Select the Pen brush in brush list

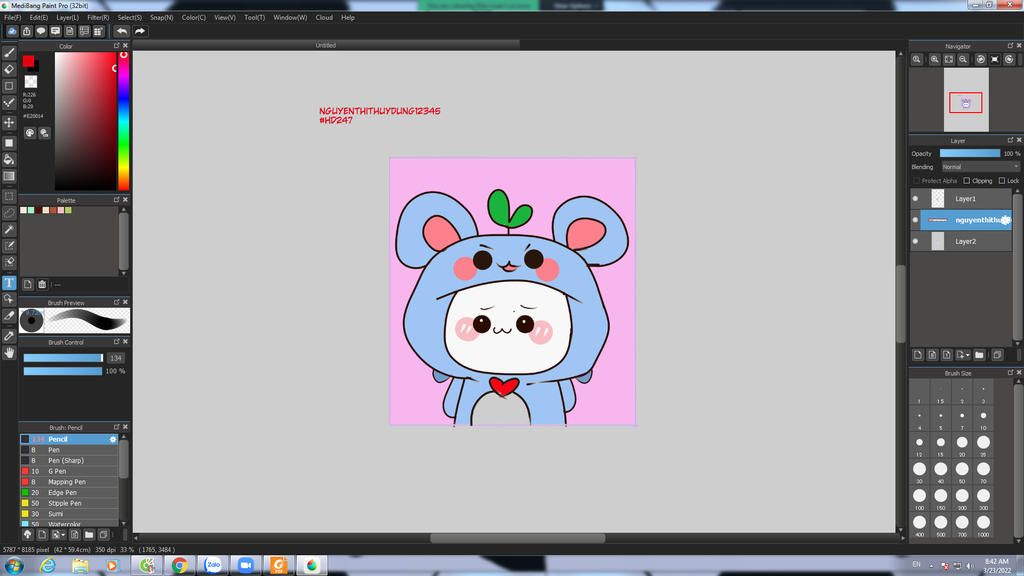click(x=69, y=450)
